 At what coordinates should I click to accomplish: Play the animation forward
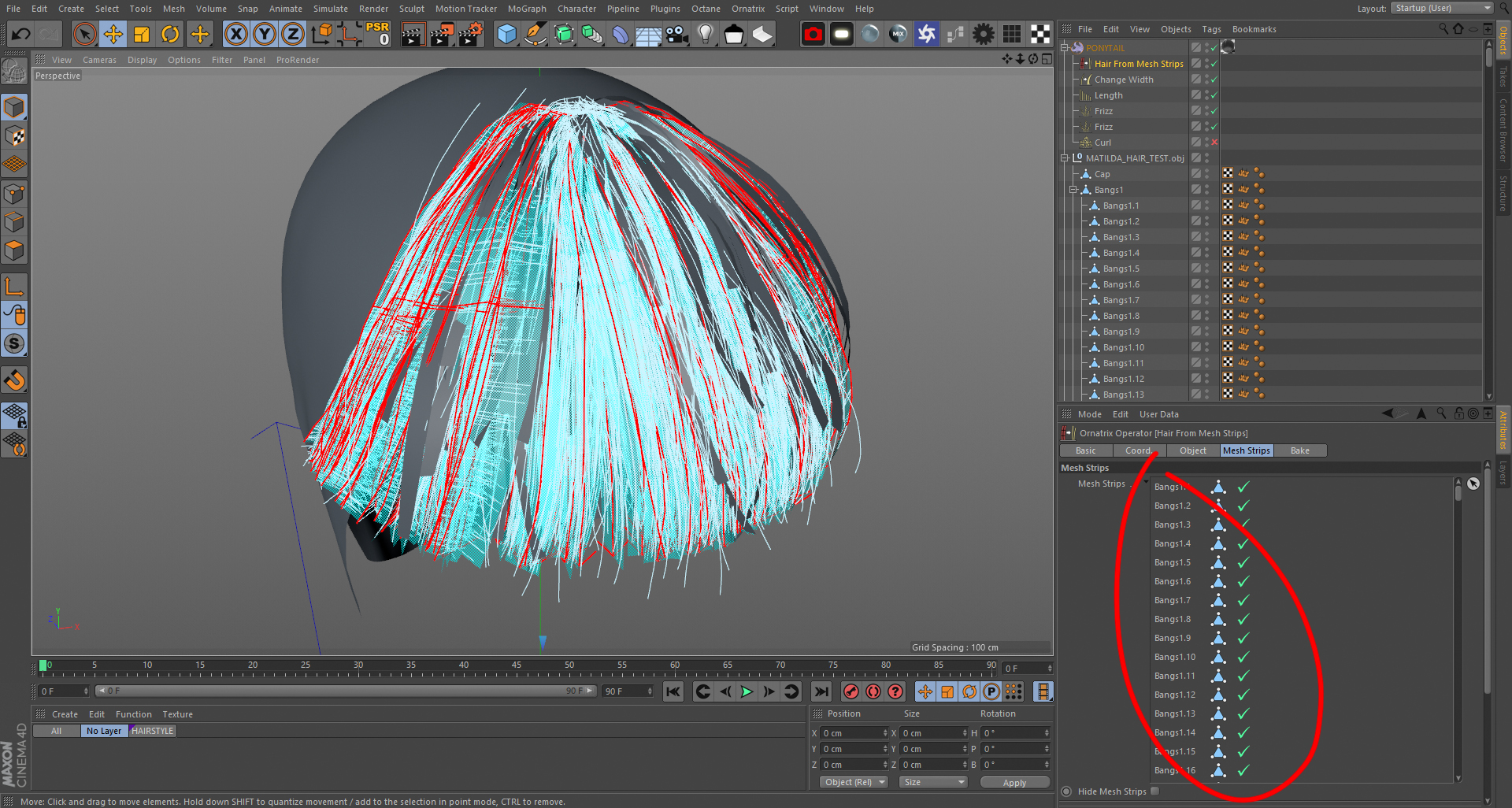pyautogui.click(x=747, y=691)
